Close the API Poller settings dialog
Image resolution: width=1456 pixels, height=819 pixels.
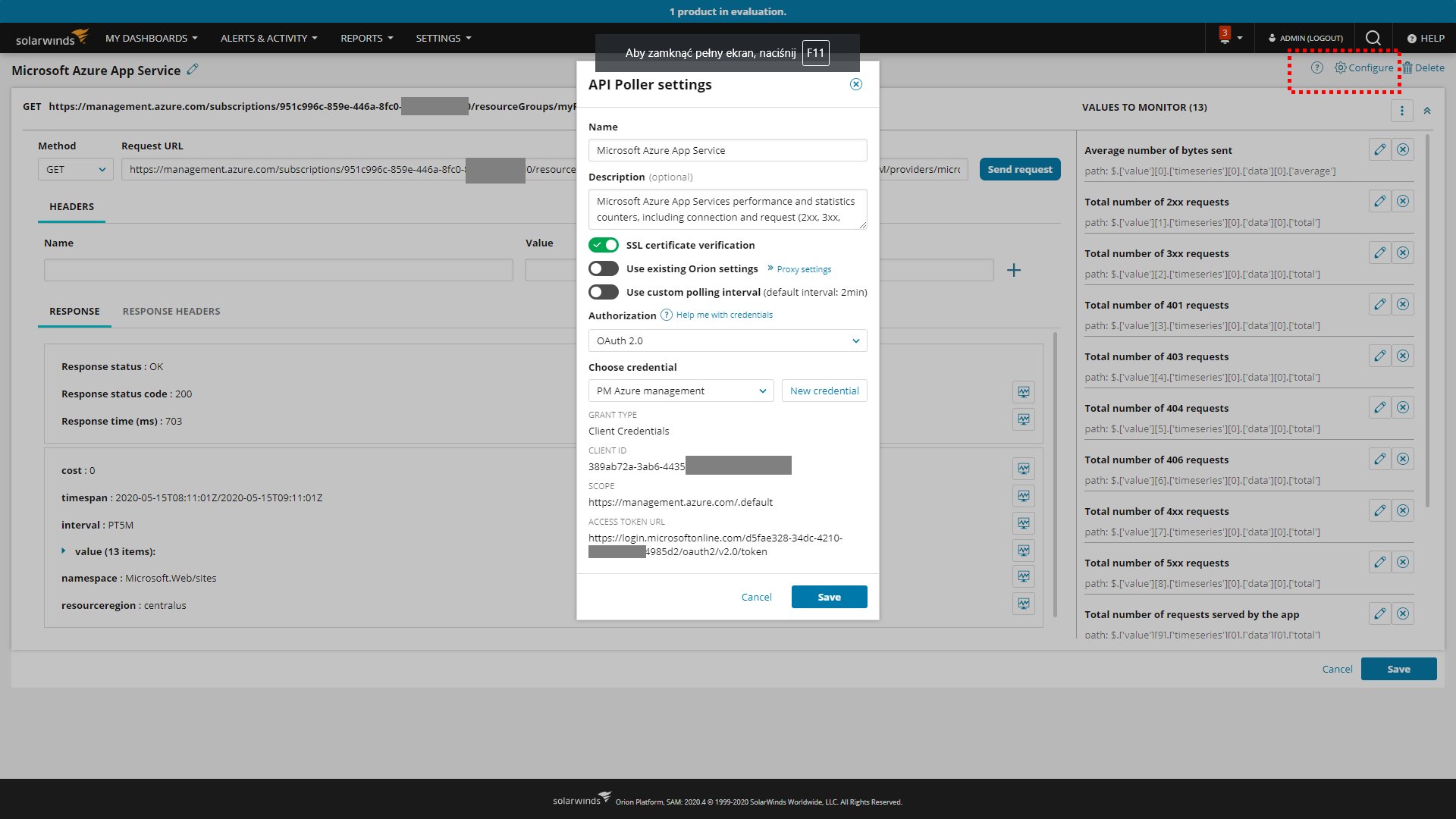pyautogui.click(x=855, y=84)
